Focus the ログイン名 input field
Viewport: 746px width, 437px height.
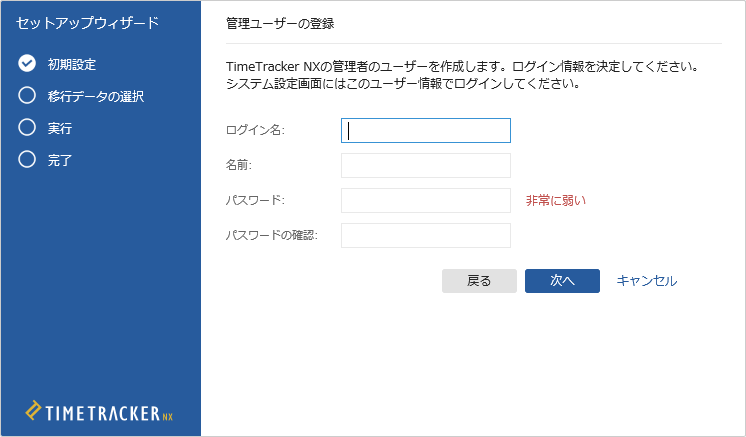426,131
